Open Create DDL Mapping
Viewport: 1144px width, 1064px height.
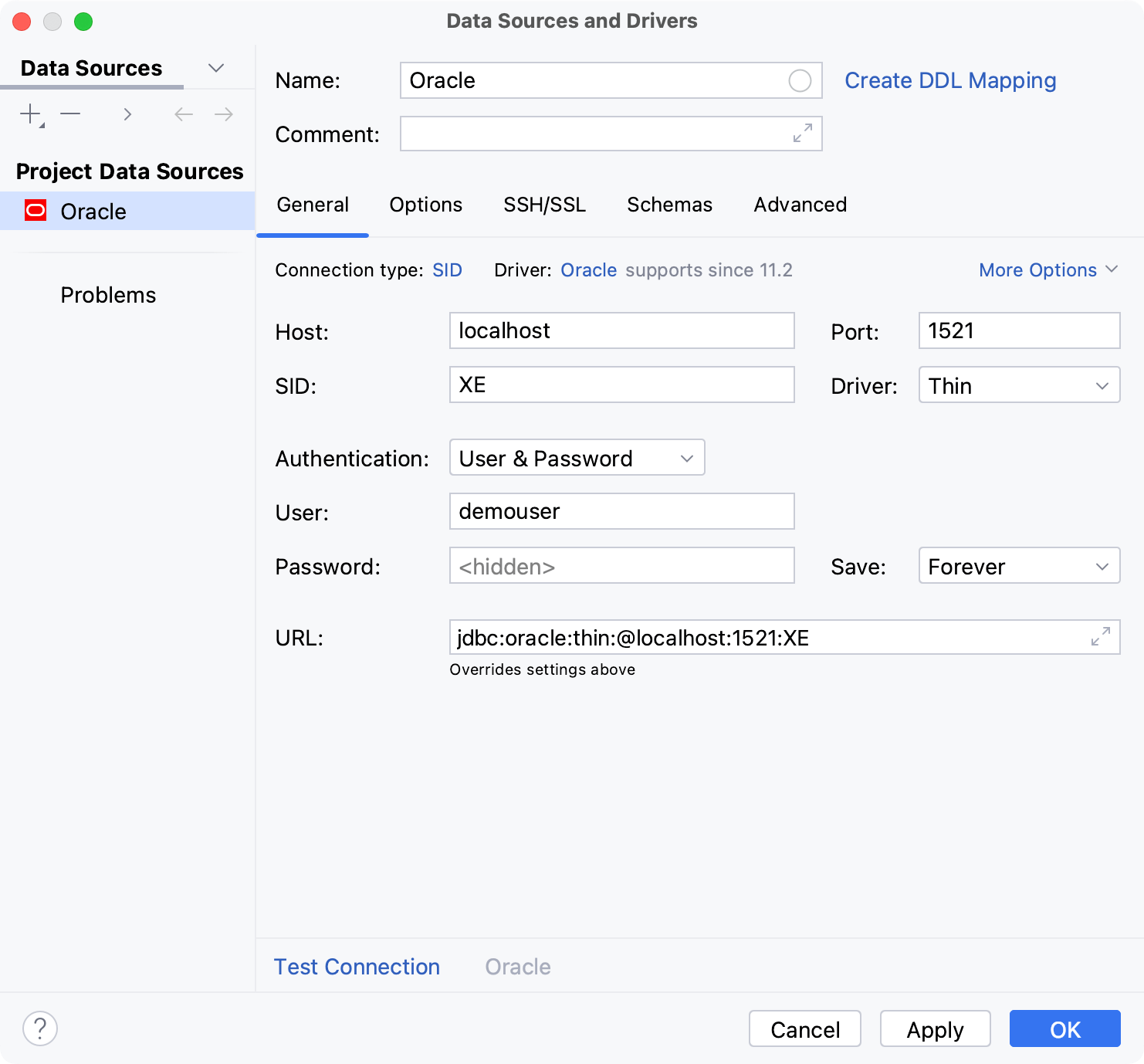(950, 80)
